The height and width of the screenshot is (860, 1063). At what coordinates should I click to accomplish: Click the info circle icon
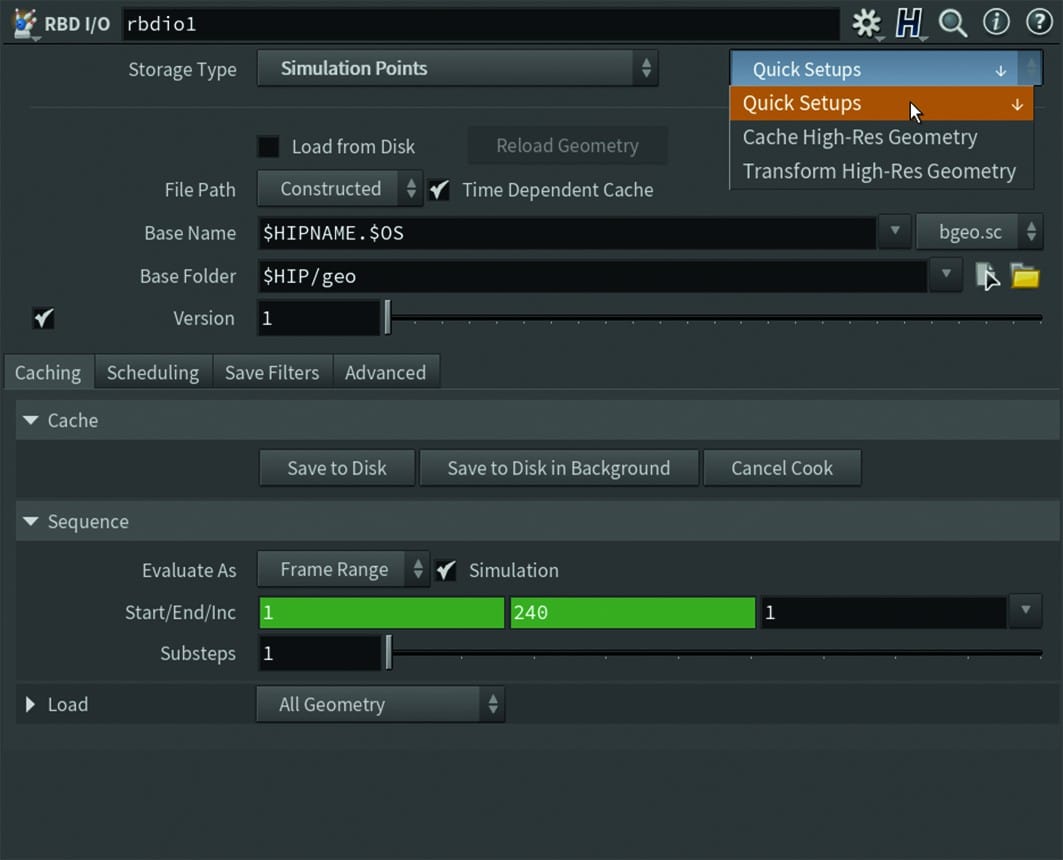[996, 23]
